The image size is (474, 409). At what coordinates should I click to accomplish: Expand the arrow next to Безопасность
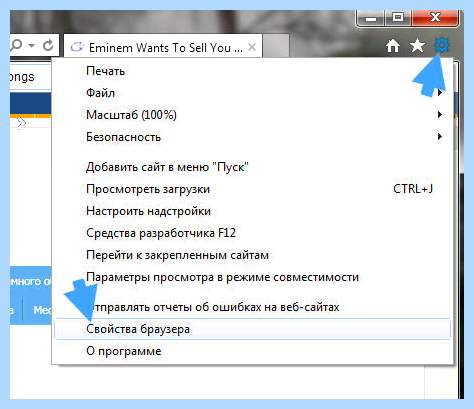point(440,136)
